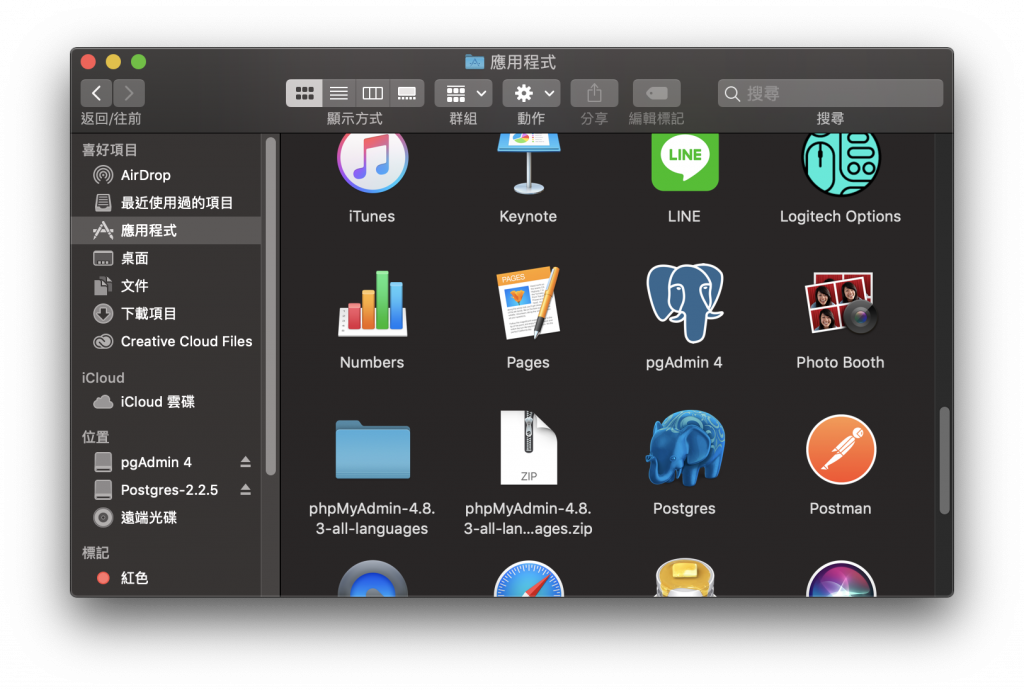Click the Documents (文件) sidebar icon
Screen dimensions: 1024x690
103,286
